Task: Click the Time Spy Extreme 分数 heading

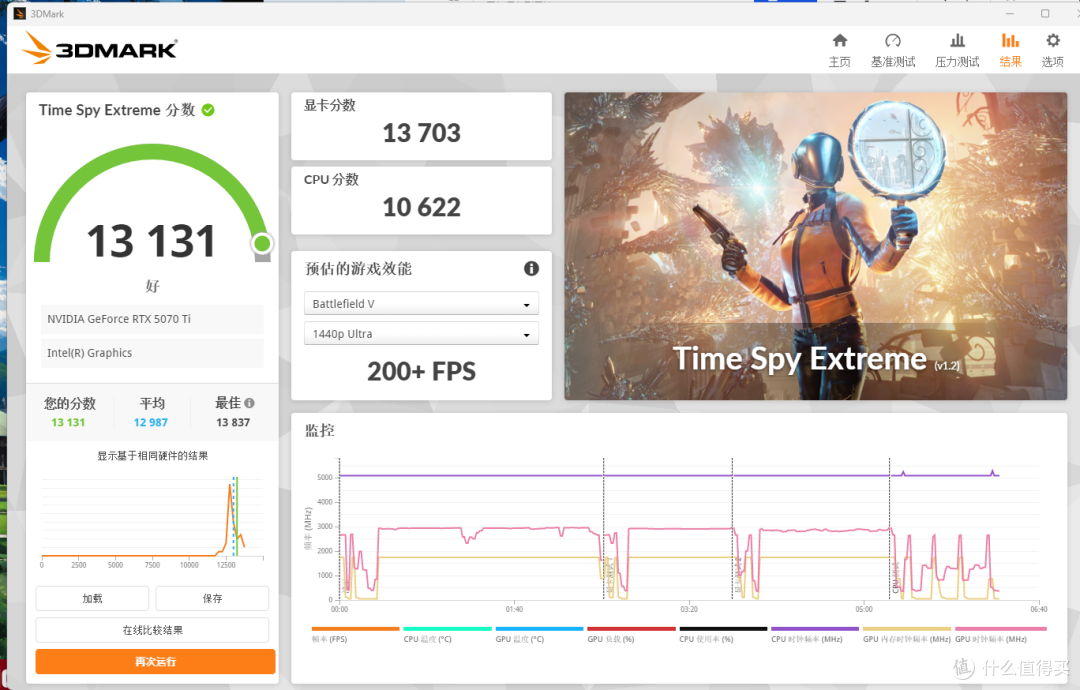Action: coord(117,110)
